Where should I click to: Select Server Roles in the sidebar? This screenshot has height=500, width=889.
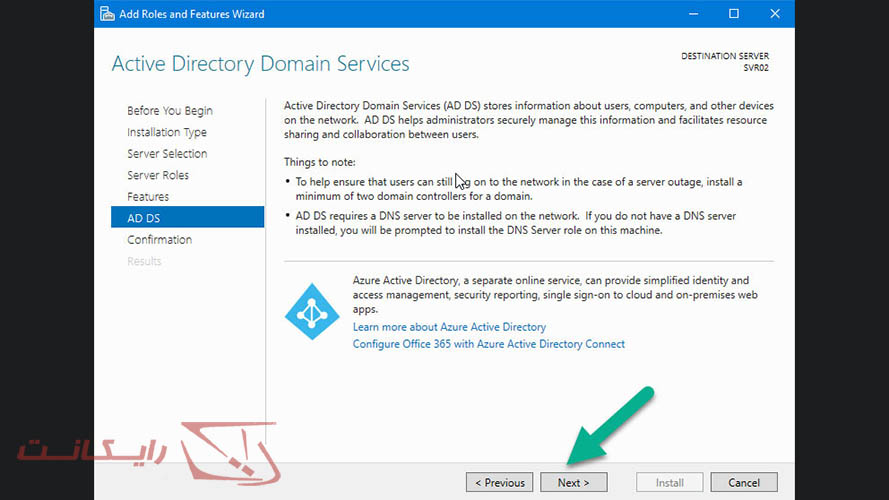(158, 175)
